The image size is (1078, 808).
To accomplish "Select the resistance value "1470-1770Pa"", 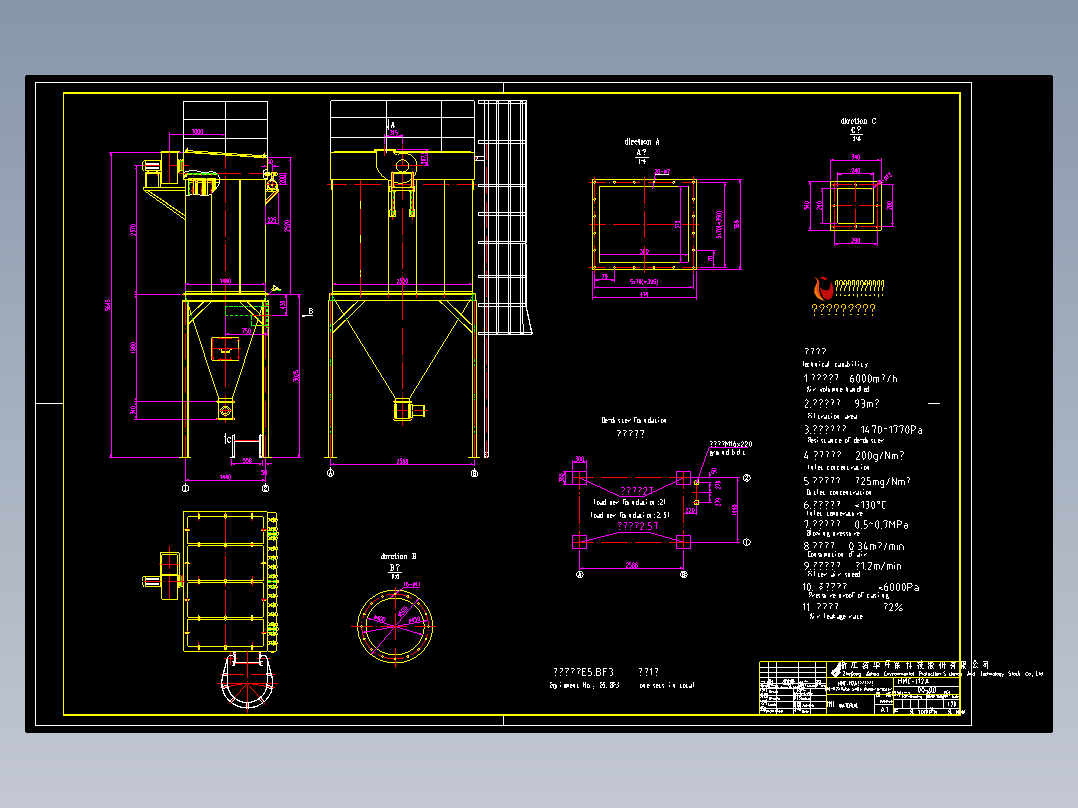I will pos(891,430).
